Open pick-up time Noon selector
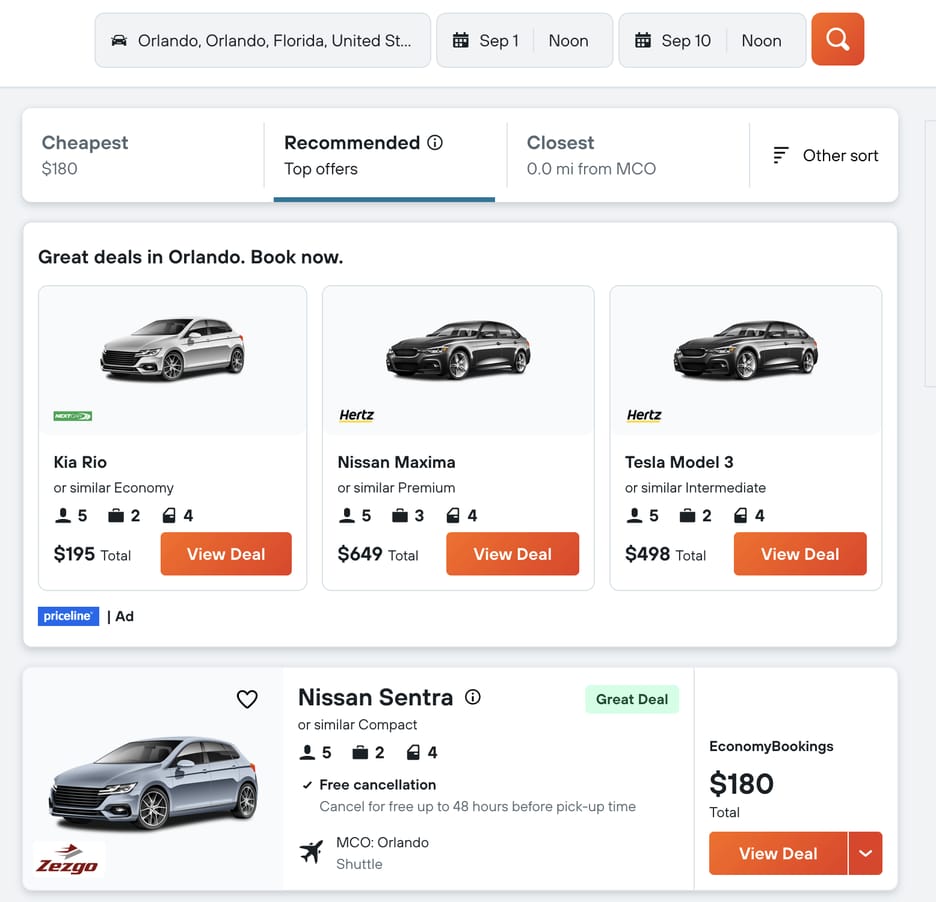 coord(568,41)
